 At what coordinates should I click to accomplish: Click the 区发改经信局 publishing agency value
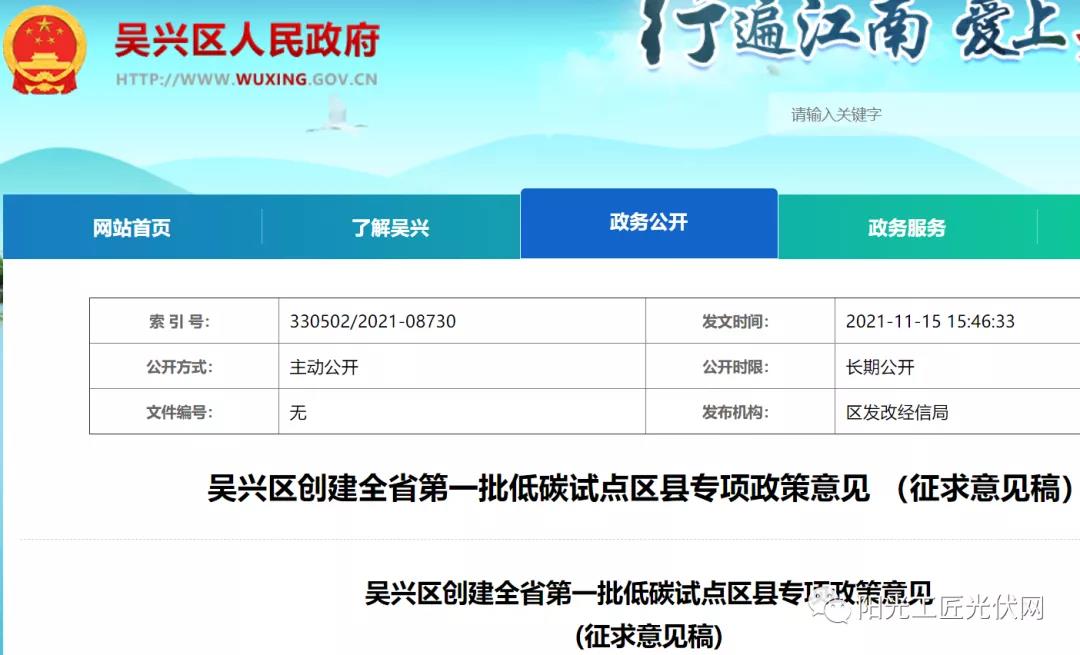click(897, 412)
